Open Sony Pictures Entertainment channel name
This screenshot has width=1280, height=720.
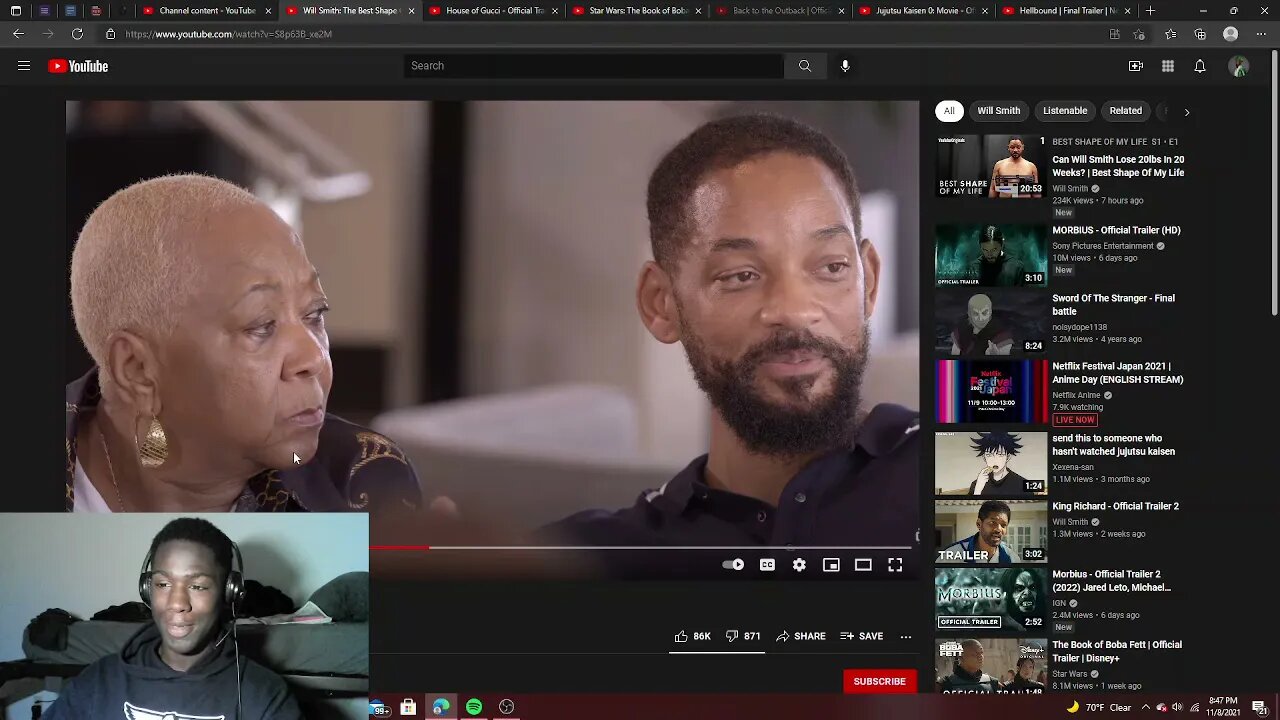click(1103, 246)
